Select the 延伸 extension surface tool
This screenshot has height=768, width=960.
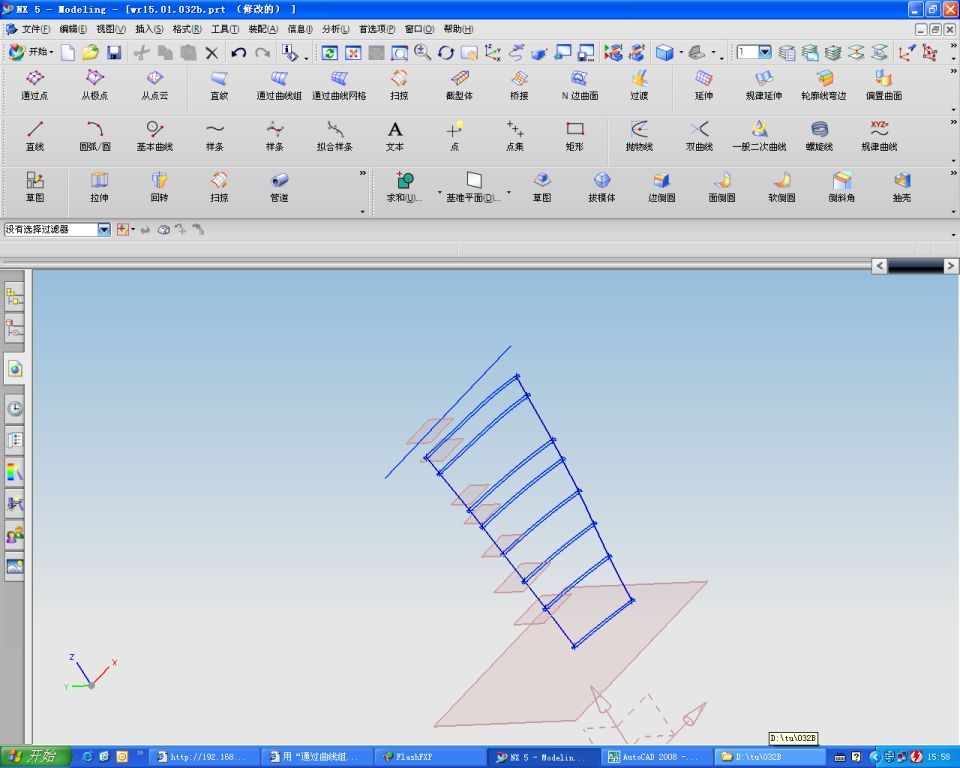point(704,86)
